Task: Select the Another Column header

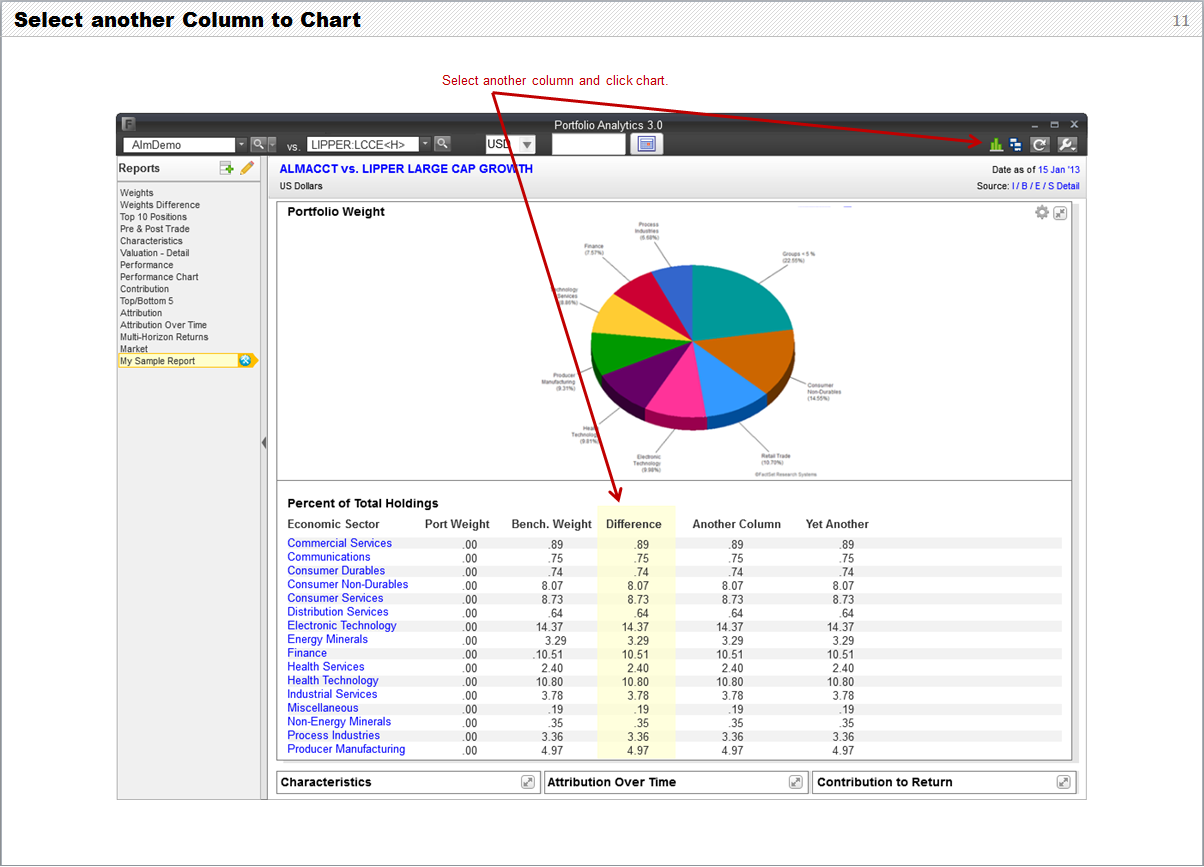Action: 737,524
